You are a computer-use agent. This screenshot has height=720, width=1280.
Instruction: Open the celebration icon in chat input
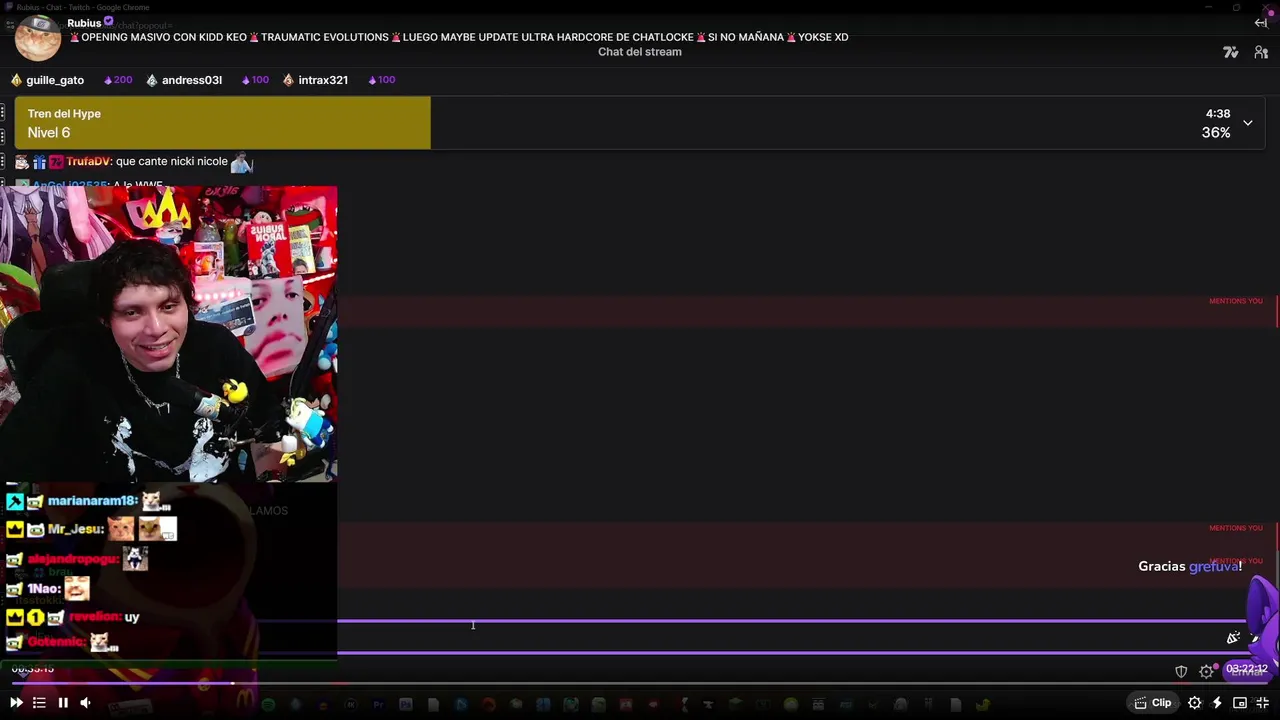pos(1233,638)
